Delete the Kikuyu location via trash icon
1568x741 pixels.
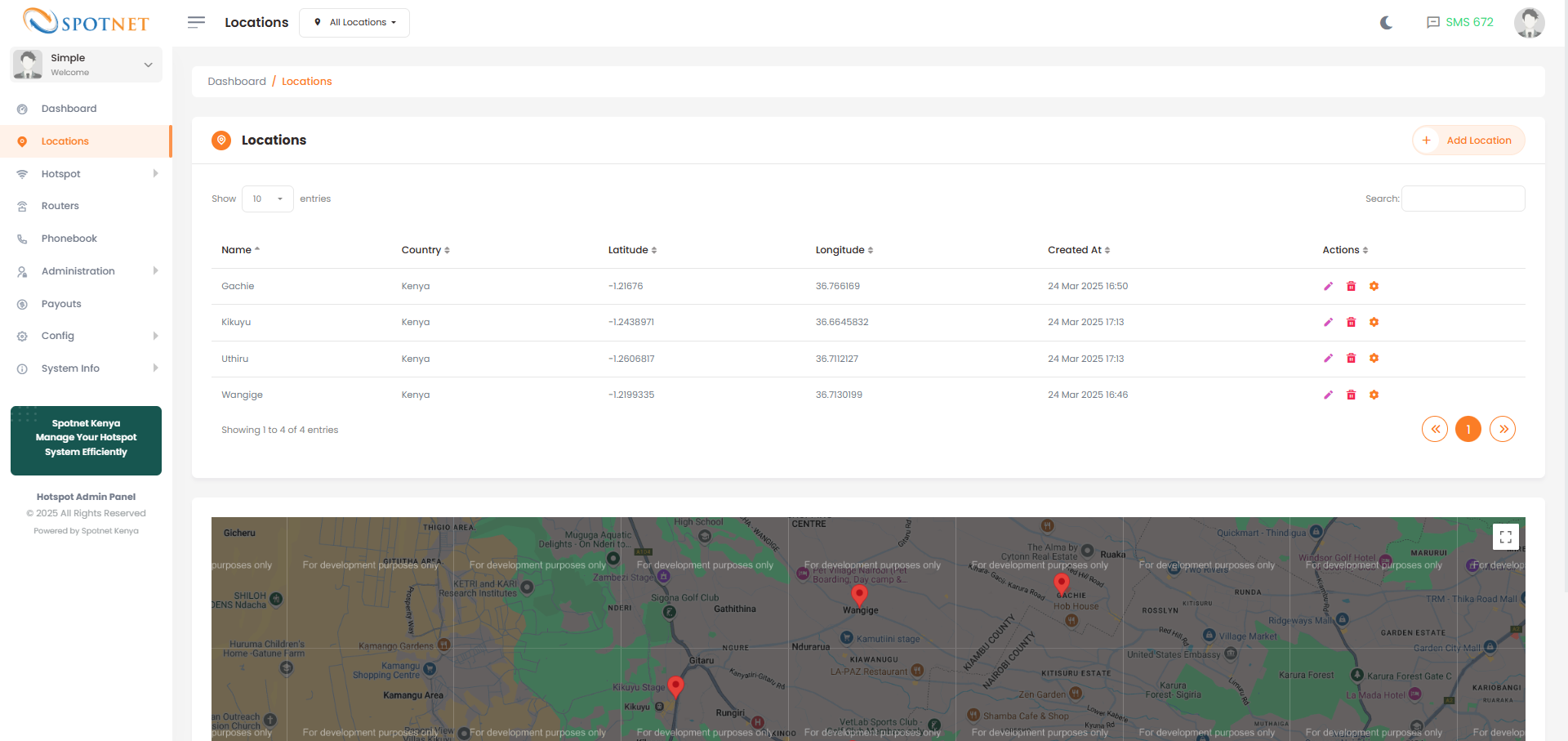[1351, 322]
